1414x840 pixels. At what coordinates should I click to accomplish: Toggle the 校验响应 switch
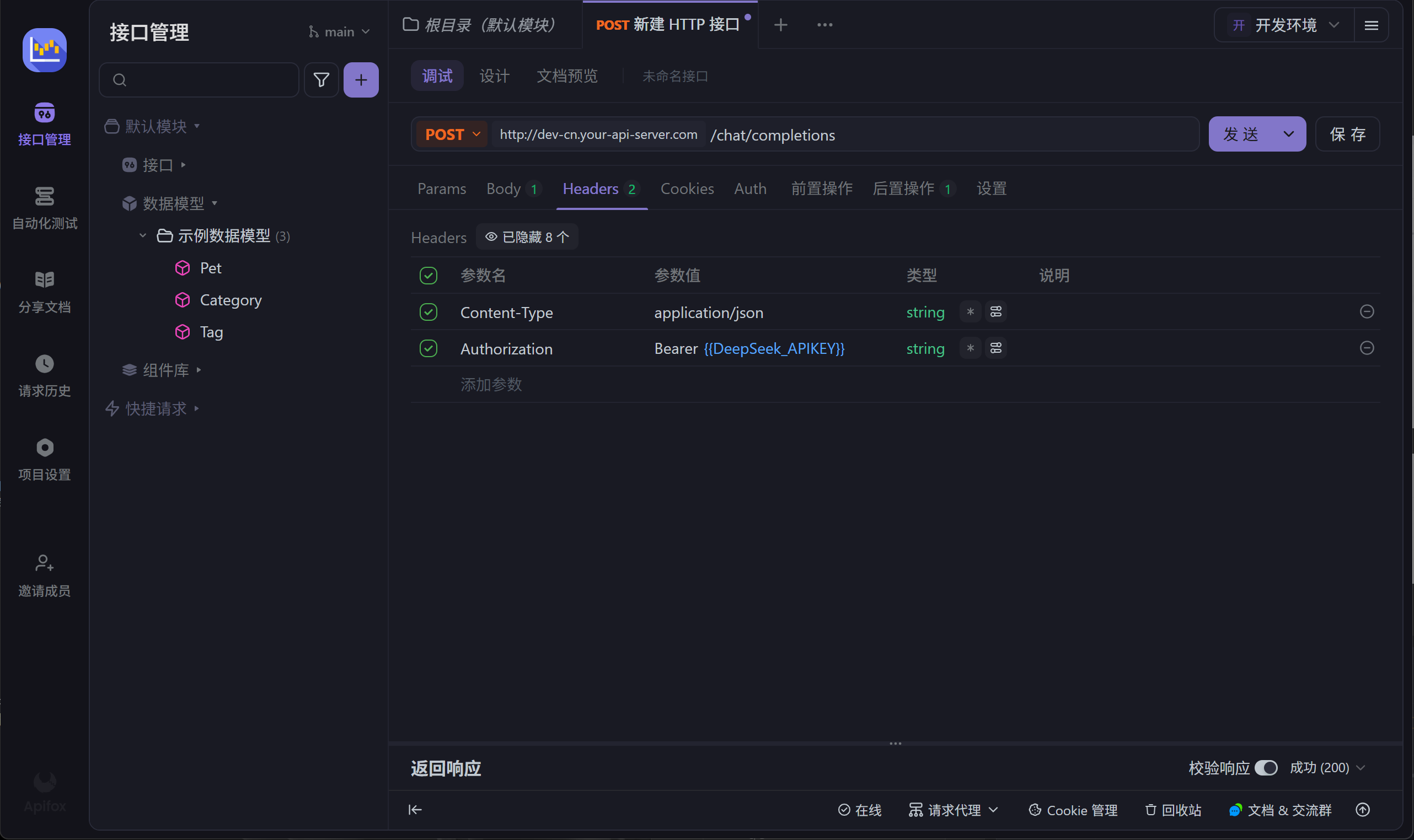[1266, 768]
